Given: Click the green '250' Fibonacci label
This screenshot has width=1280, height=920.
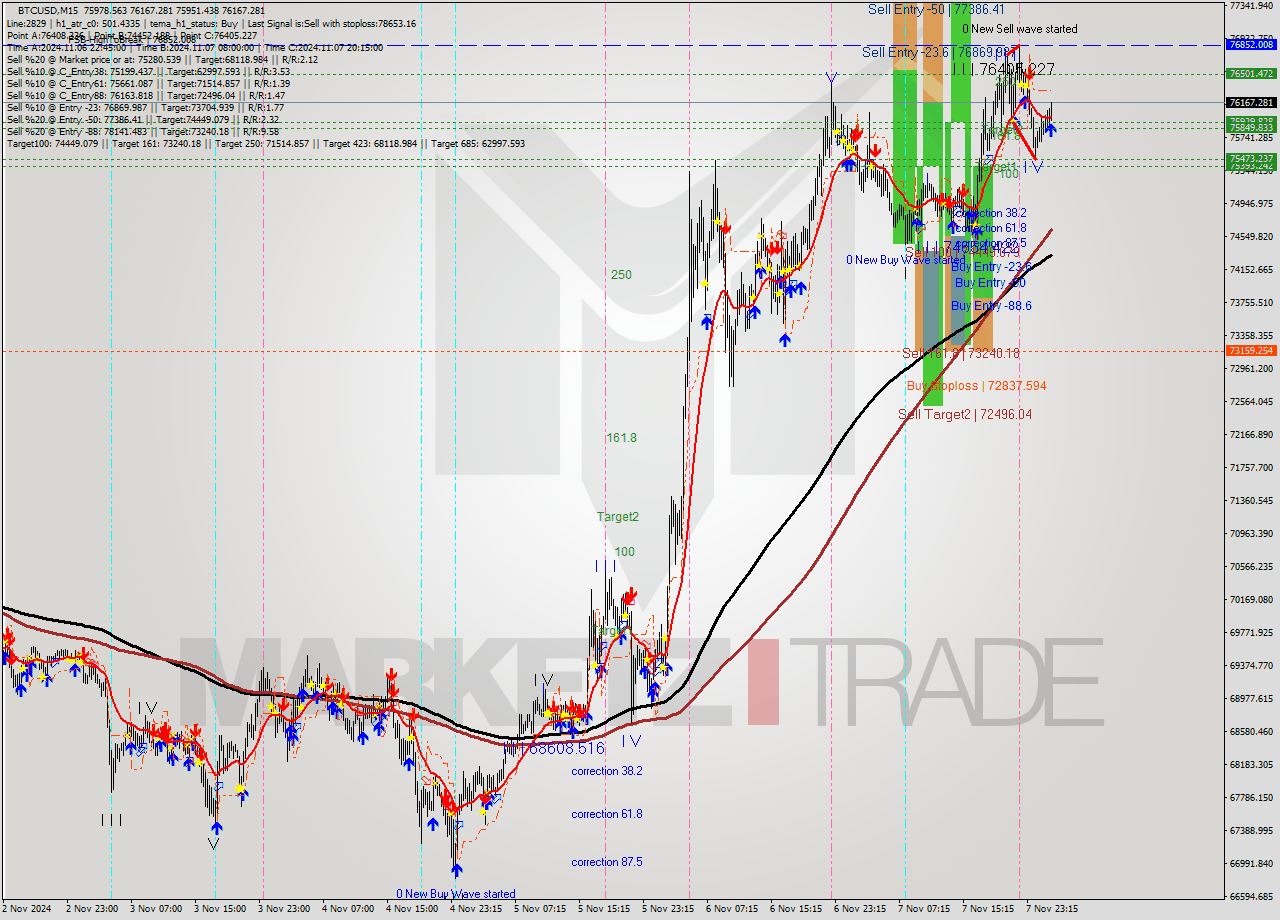Looking at the screenshot, I should coord(621,275).
